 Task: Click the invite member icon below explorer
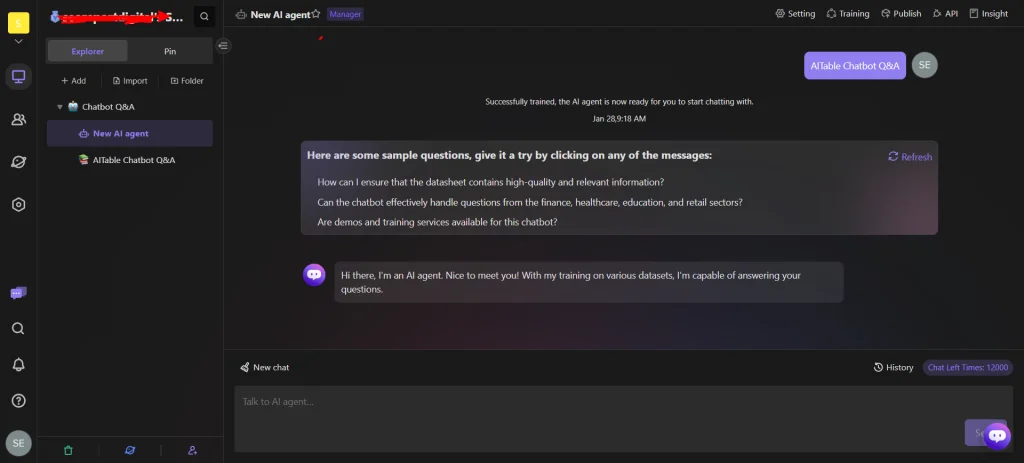(192, 450)
